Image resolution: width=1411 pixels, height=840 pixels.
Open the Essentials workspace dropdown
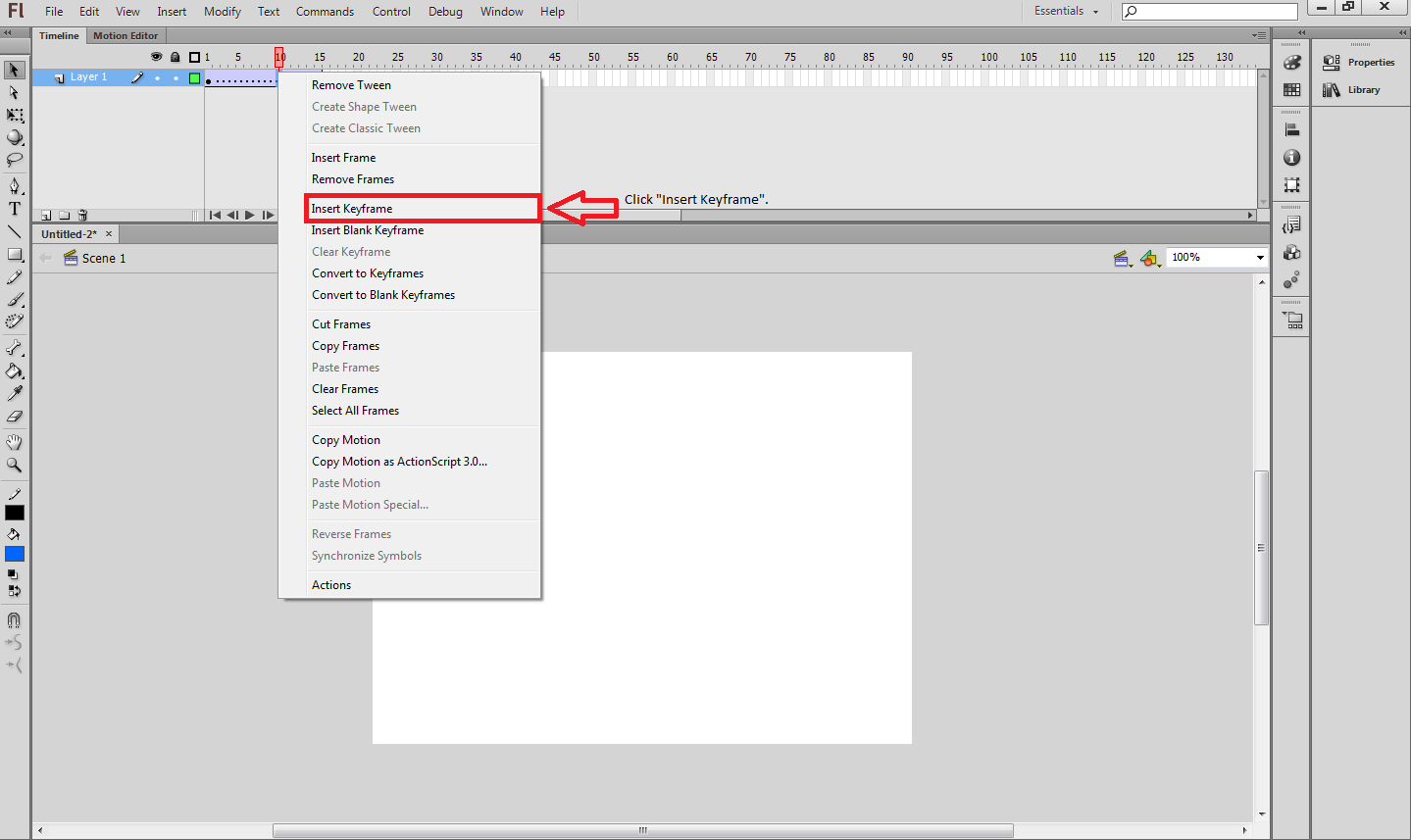(1065, 11)
